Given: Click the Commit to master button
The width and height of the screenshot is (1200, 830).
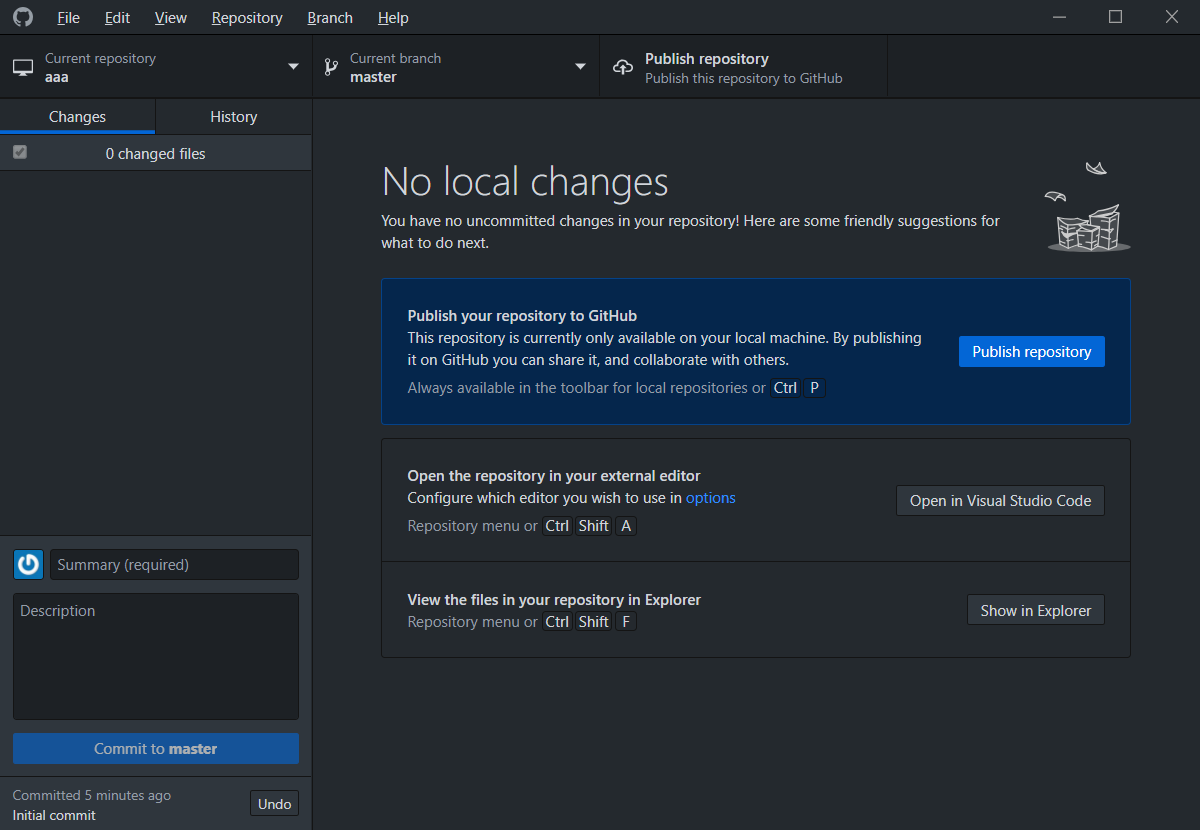Looking at the screenshot, I should pyautogui.click(x=156, y=749).
